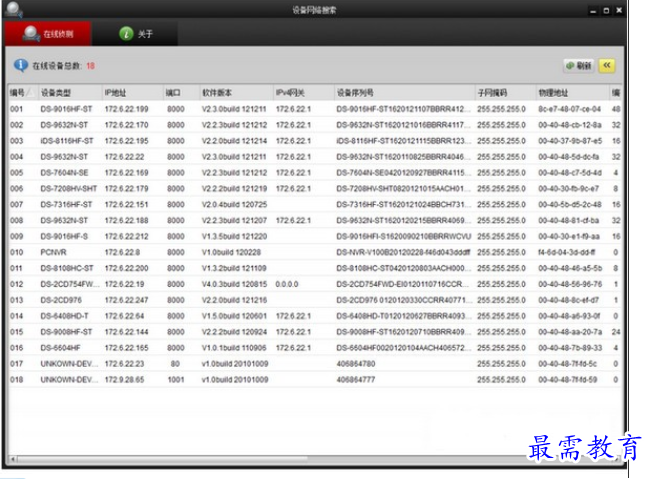Collapse panel with yellow double-arrow button
The image size is (650, 479).
coord(606,66)
